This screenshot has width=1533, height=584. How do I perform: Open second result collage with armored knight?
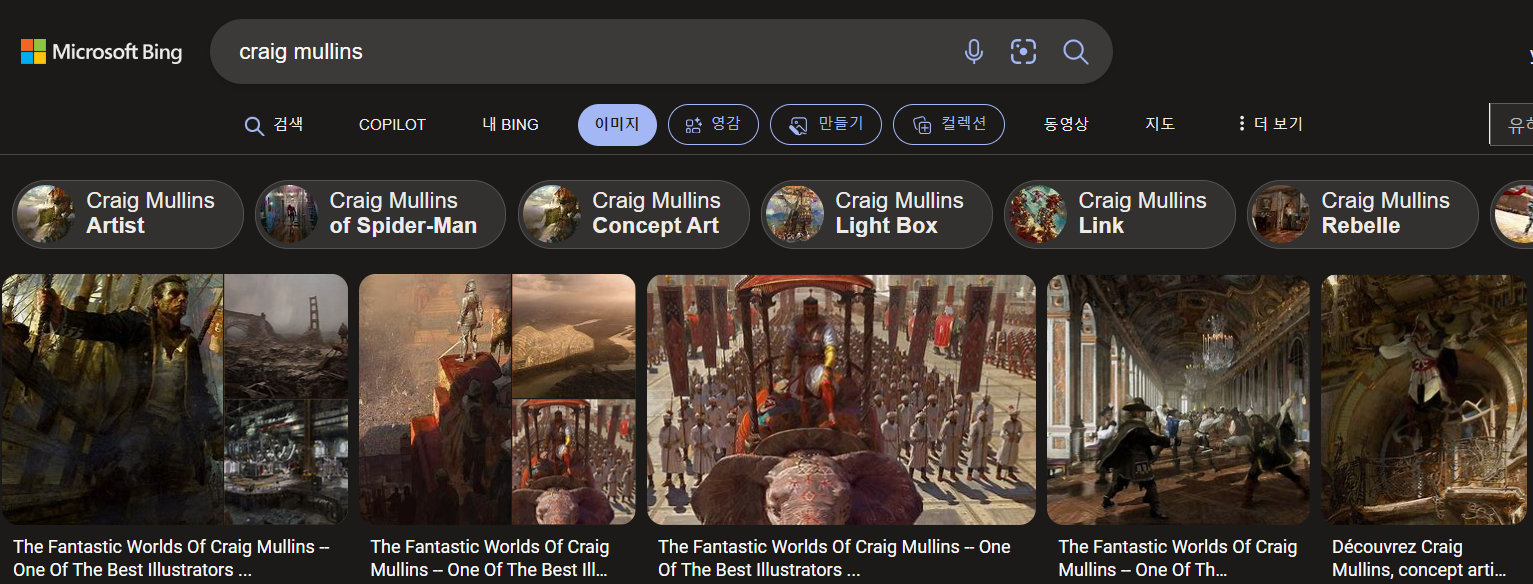click(497, 400)
